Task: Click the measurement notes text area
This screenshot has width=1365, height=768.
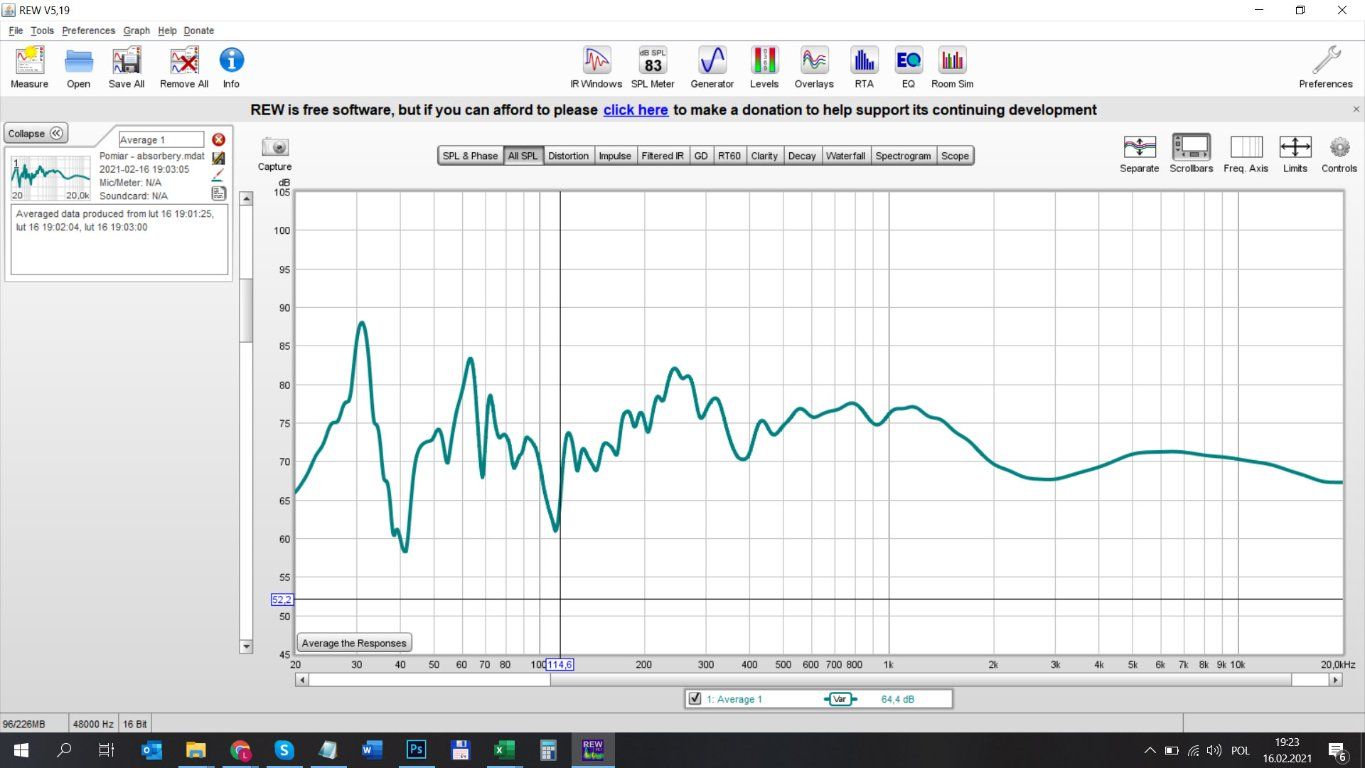Action: (119, 240)
